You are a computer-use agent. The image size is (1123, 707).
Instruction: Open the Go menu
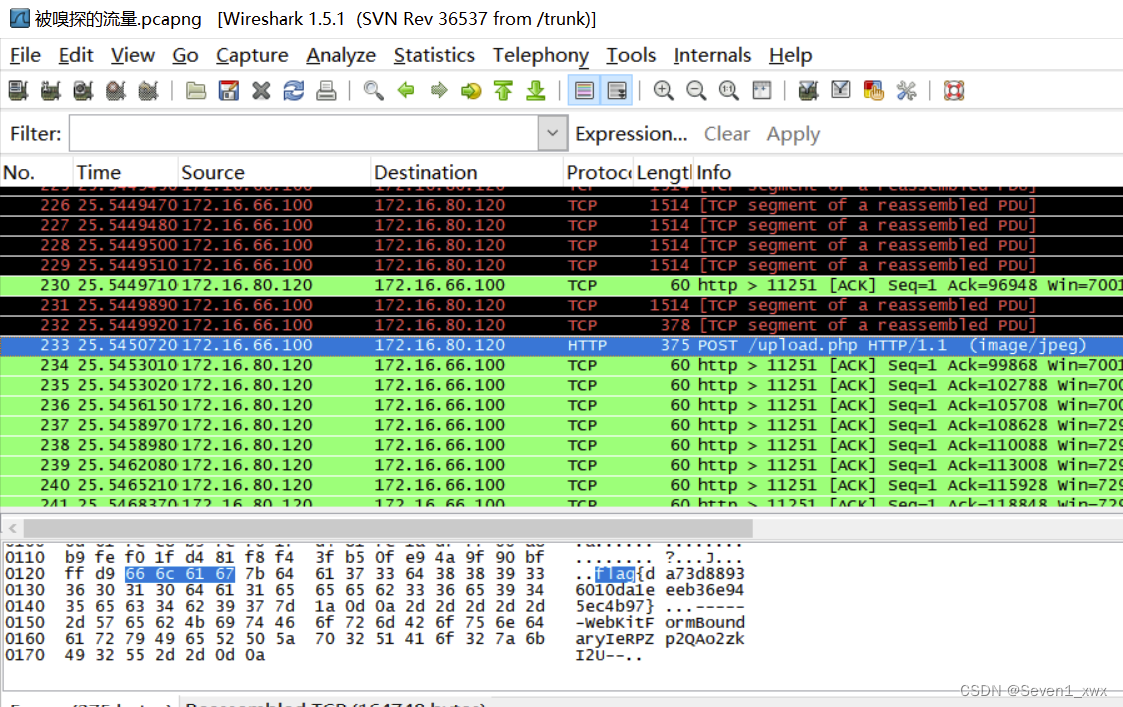185,55
